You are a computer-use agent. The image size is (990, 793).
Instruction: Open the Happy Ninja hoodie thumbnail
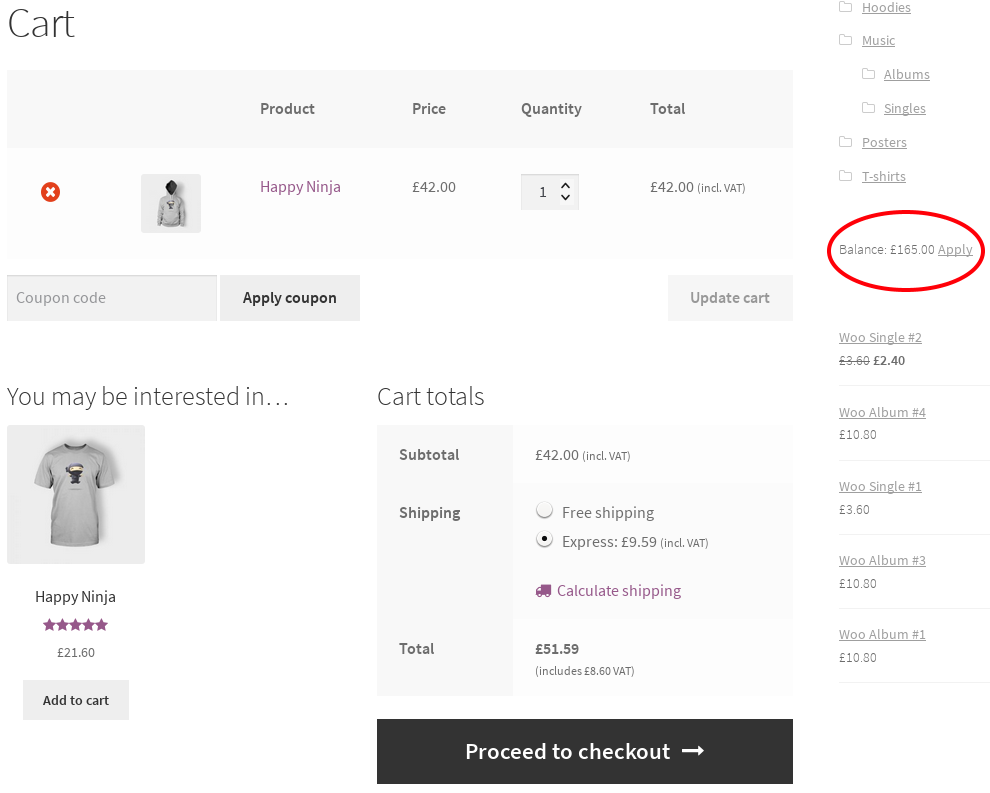click(x=170, y=203)
